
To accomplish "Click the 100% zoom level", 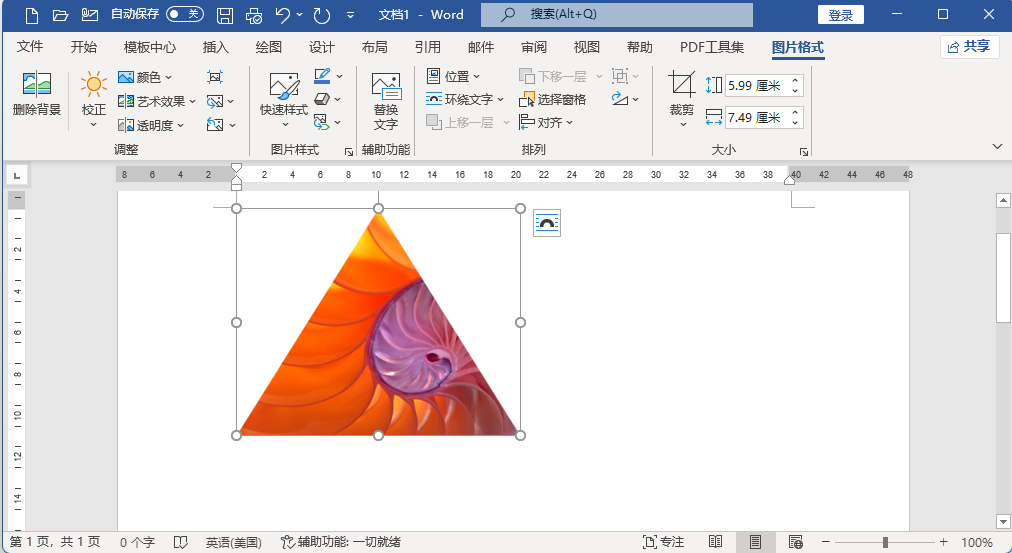I will (x=977, y=542).
